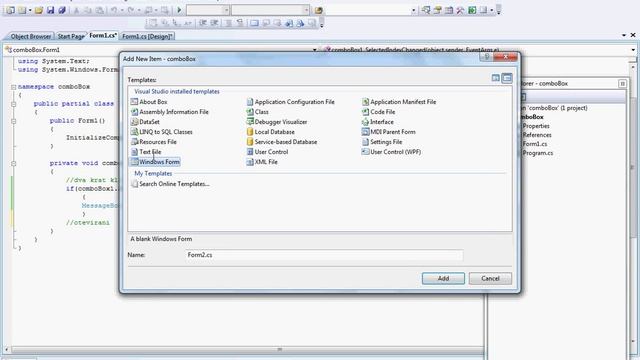Click the Comment Out Selected Lines icon
This screenshot has width=640, height=360.
pos(229,23)
